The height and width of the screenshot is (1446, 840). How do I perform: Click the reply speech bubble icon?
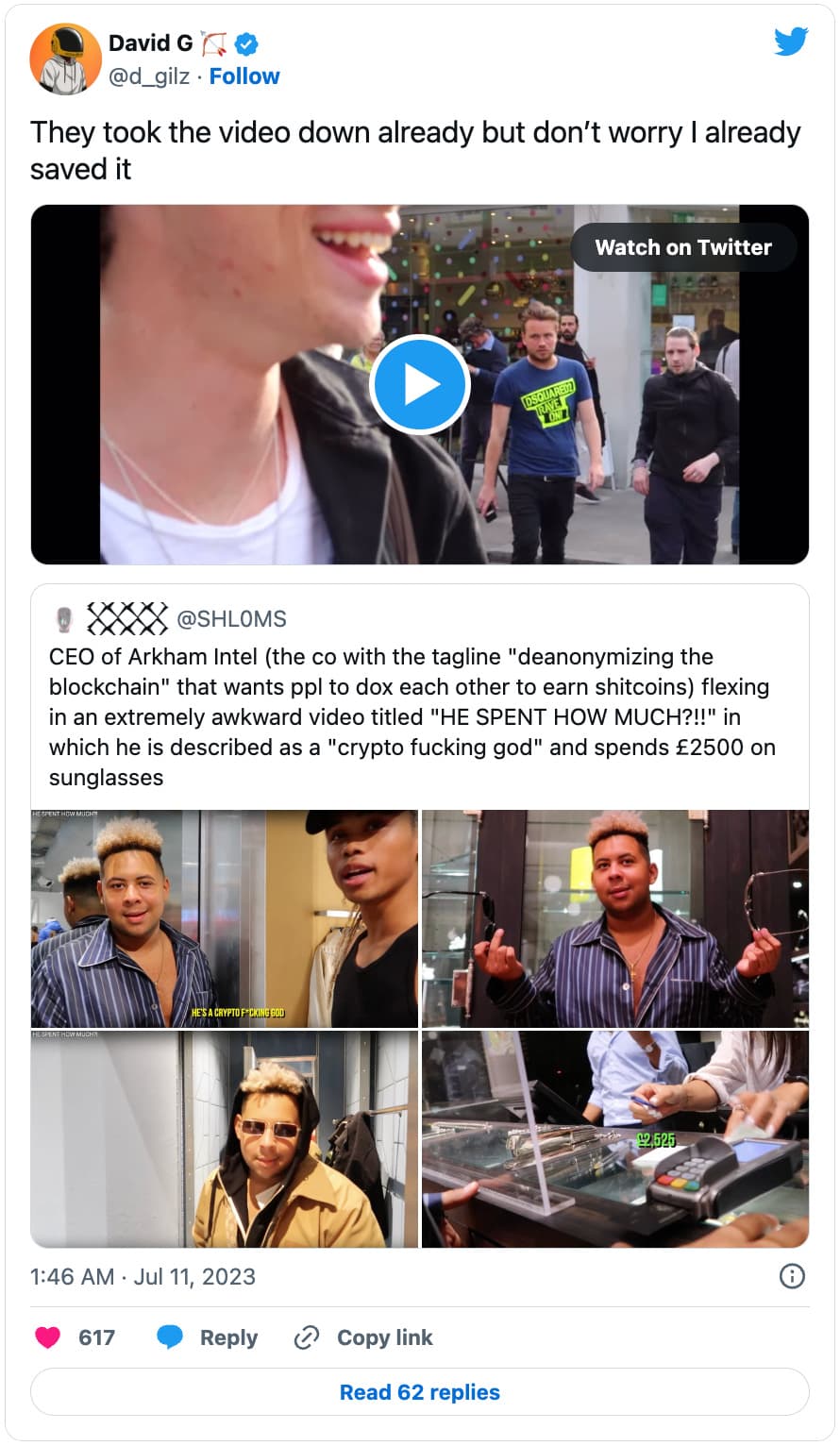(170, 1337)
